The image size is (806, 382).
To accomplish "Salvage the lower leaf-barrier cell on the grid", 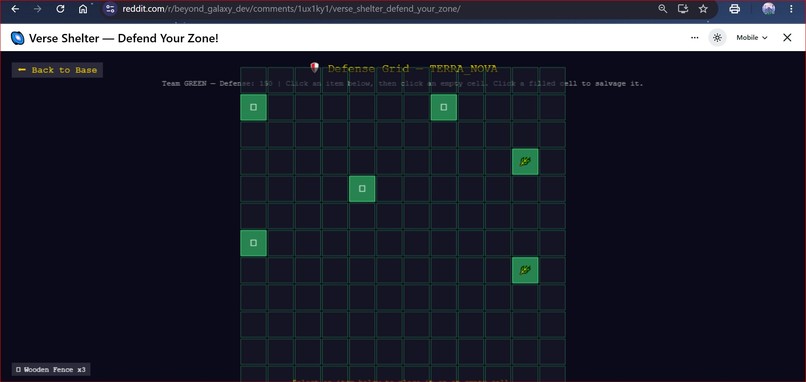I will coord(525,270).
